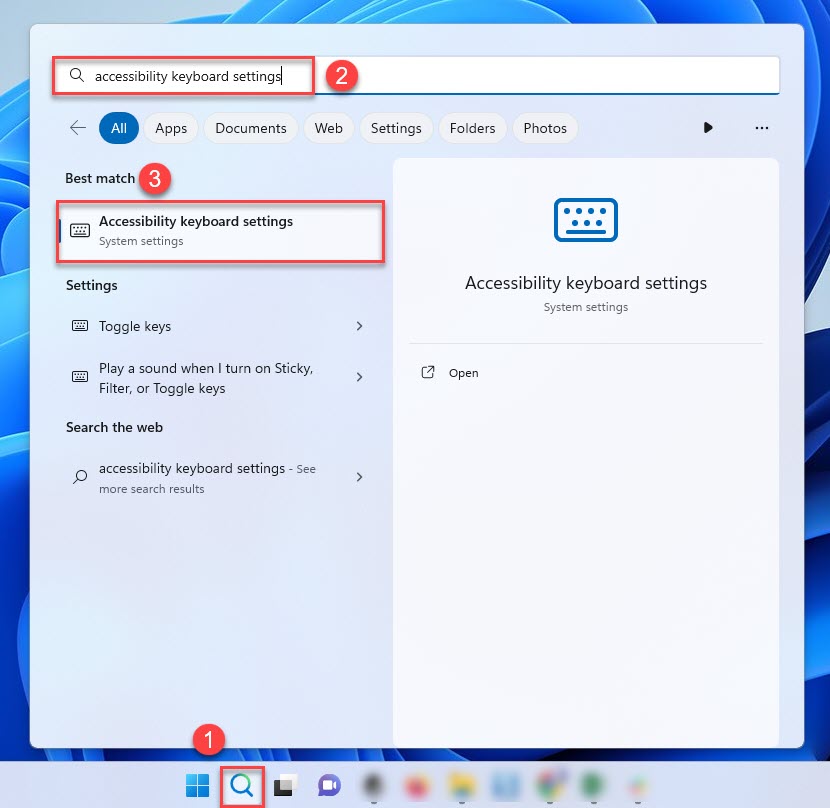Open the accessibility keyboard settings web search result
The image size is (830, 808).
[x=219, y=478]
